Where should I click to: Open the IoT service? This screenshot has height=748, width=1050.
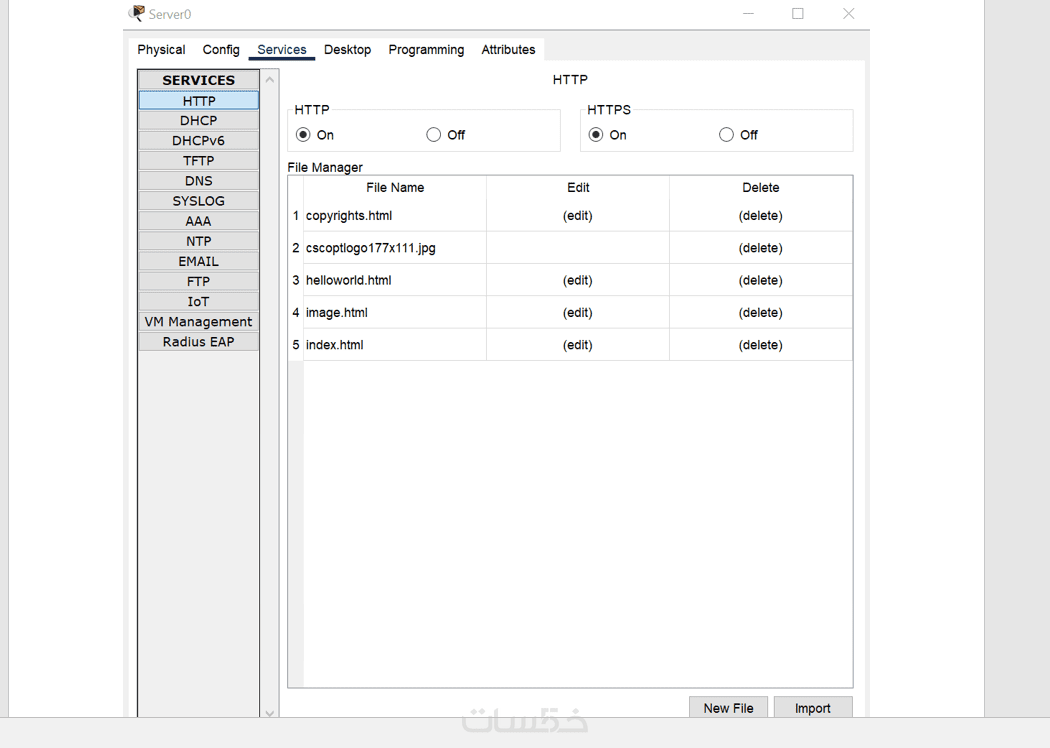[x=199, y=301]
